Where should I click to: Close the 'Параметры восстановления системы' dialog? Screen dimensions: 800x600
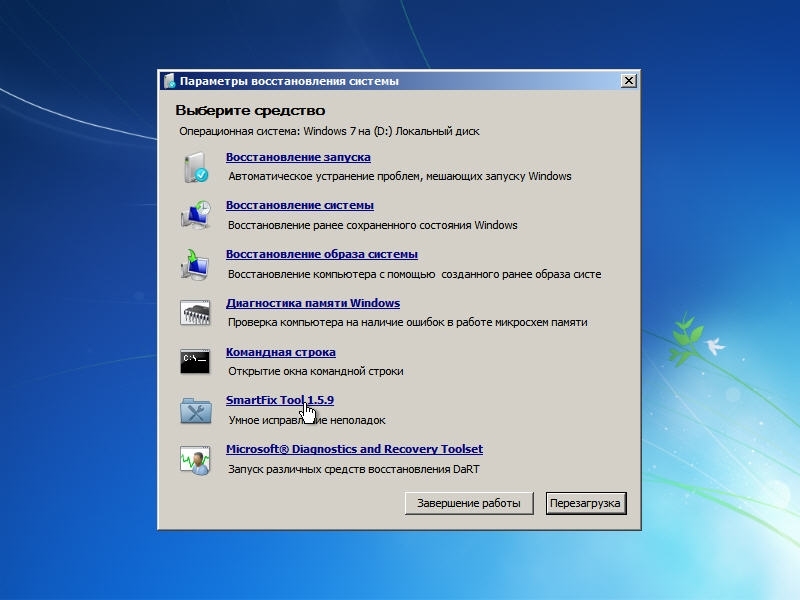point(628,81)
